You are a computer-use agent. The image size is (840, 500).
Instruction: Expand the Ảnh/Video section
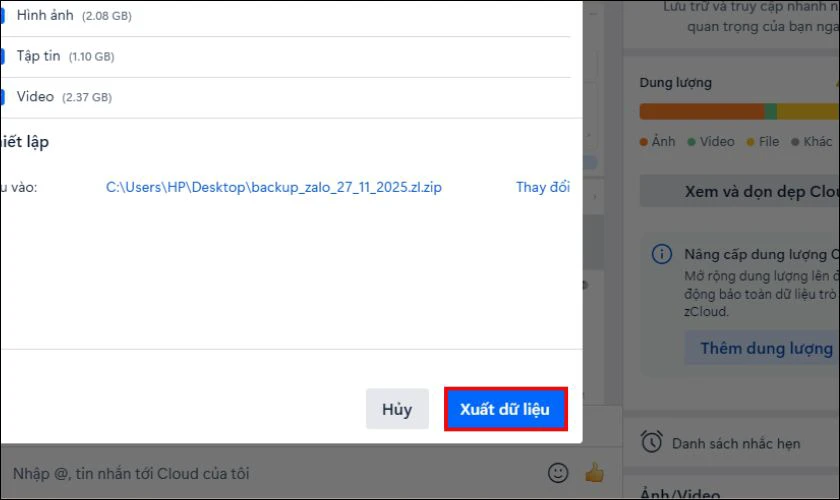(680, 492)
